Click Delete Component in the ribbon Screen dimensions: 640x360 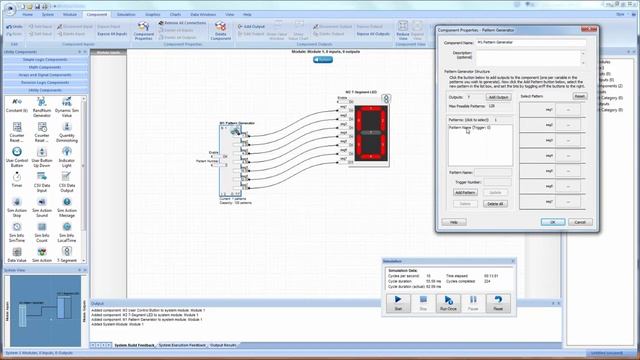coord(220,31)
